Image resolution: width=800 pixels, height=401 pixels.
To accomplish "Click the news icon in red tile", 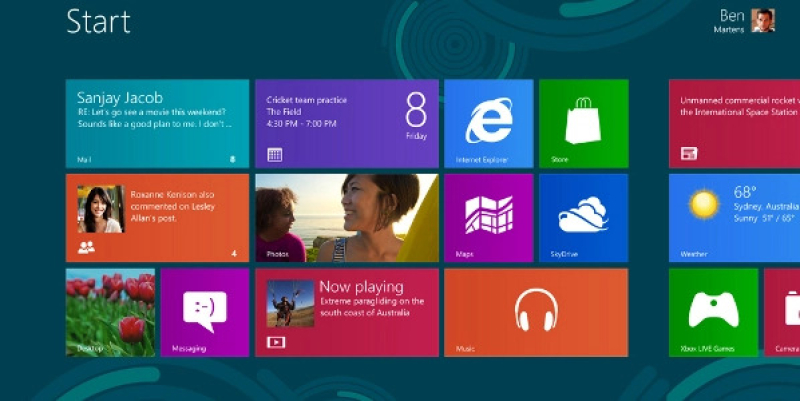I will click(689, 153).
